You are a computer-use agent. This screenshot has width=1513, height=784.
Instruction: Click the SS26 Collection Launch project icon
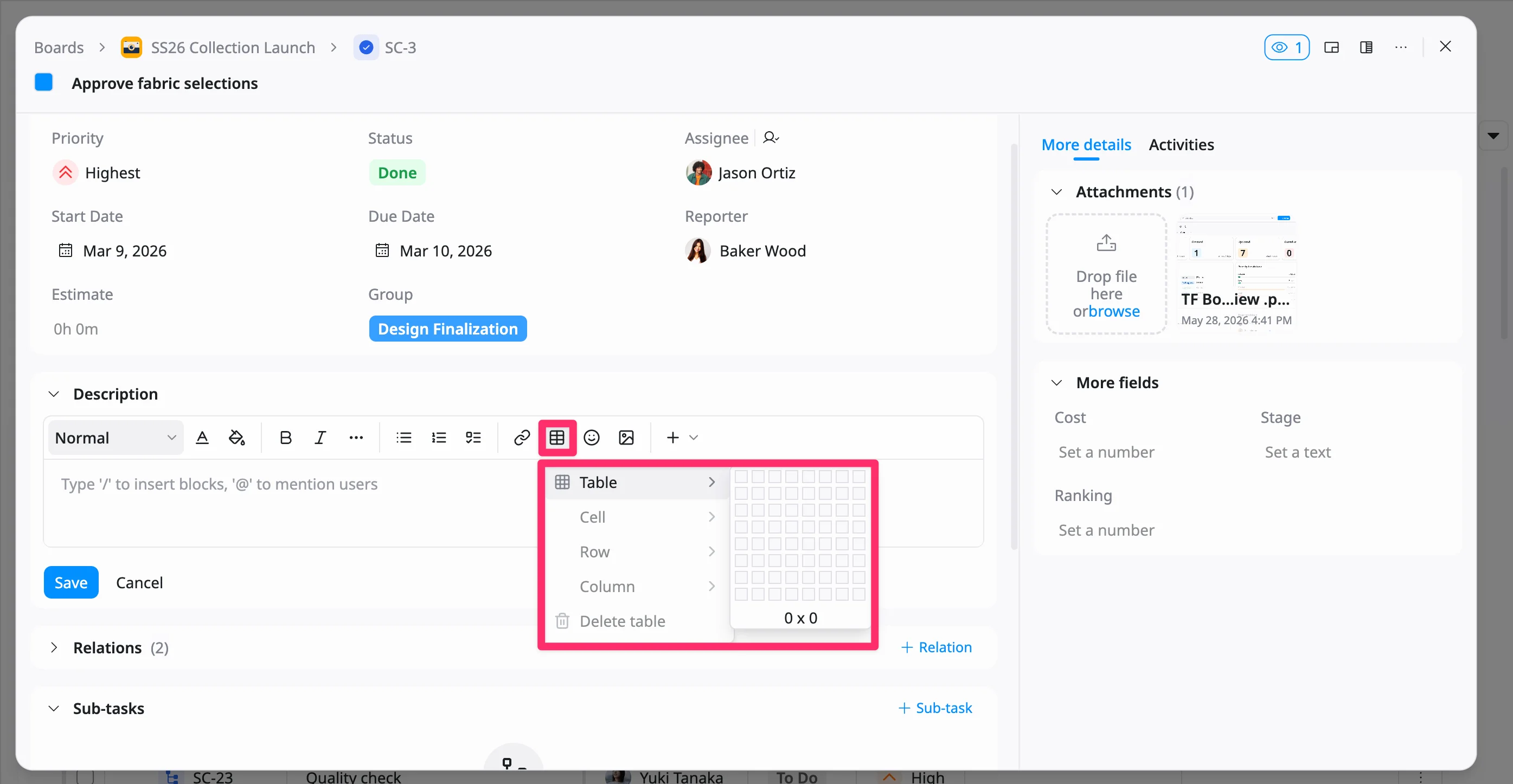coord(131,47)
